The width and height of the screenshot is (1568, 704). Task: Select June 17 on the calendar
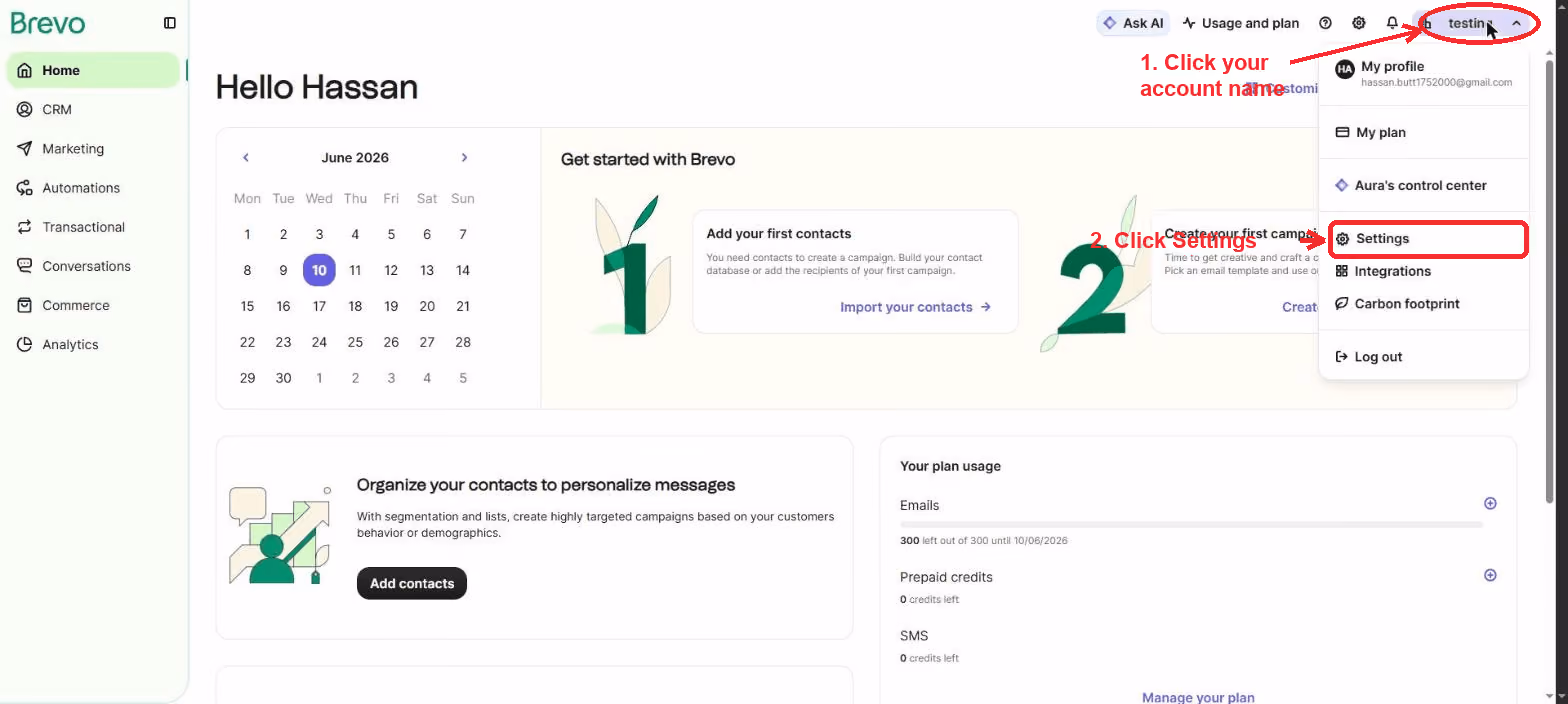point(319,306)
